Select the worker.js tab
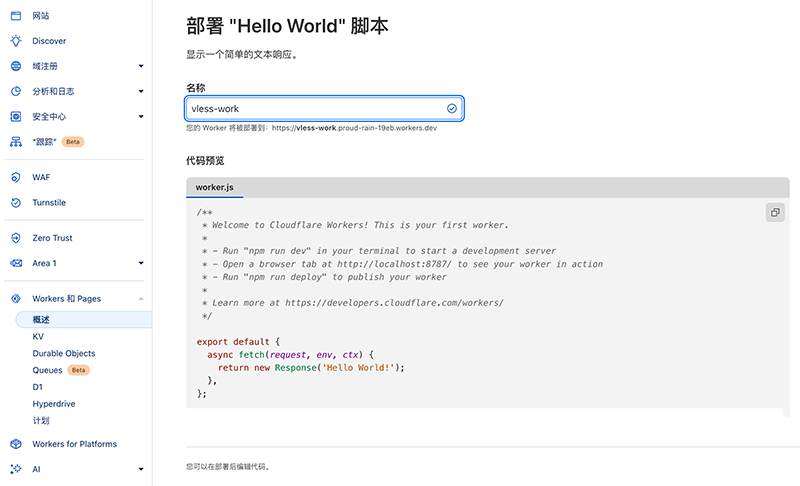This screenshot has width=800, height=486. coord(214,187)
